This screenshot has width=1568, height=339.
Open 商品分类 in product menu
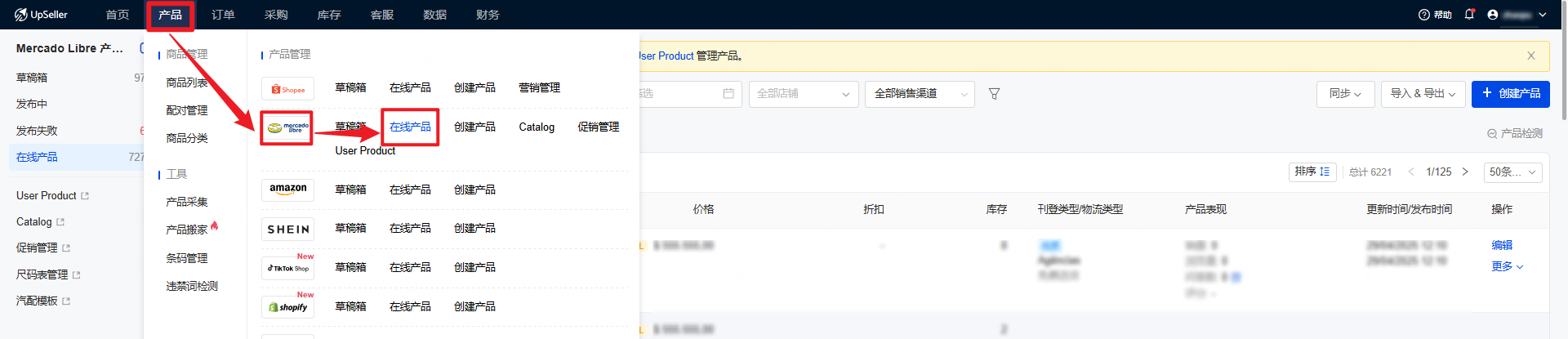(187, 139)
